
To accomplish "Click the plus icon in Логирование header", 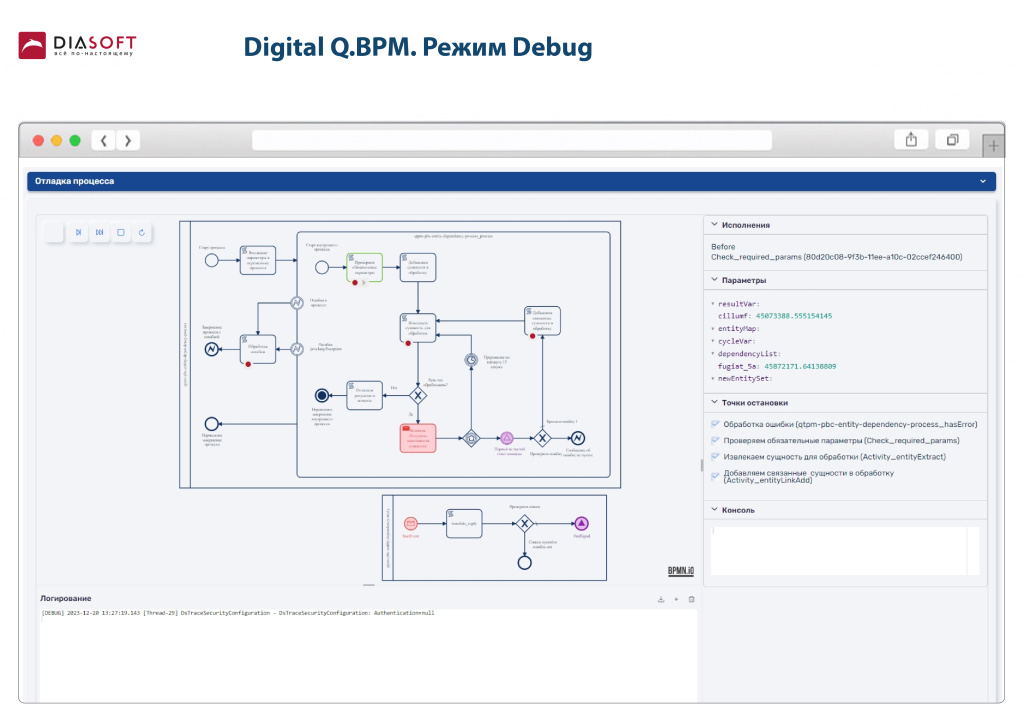I will (676, 599).
